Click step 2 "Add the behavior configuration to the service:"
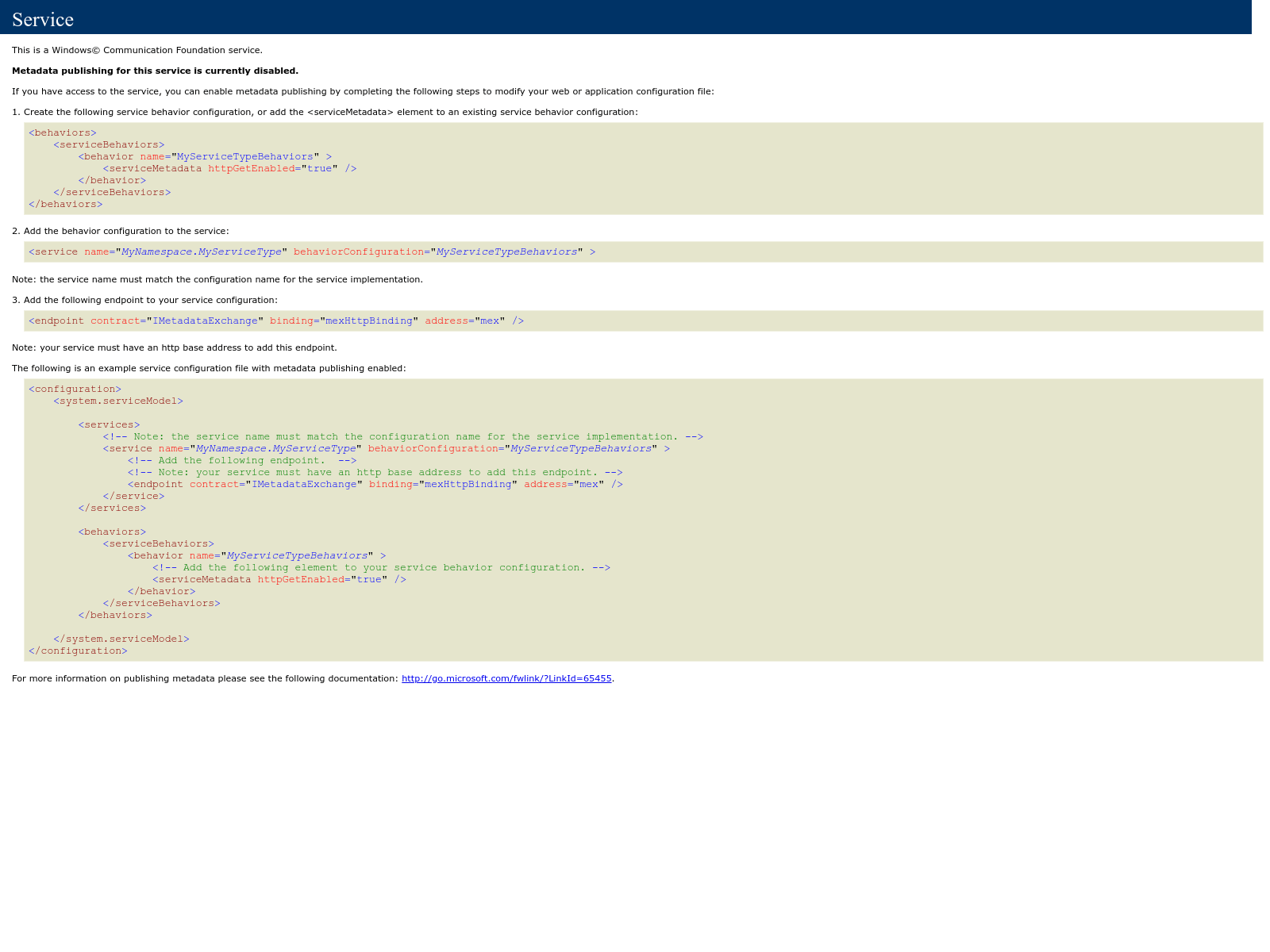This screenshot has height=952, width=1270. pos(121,231)
